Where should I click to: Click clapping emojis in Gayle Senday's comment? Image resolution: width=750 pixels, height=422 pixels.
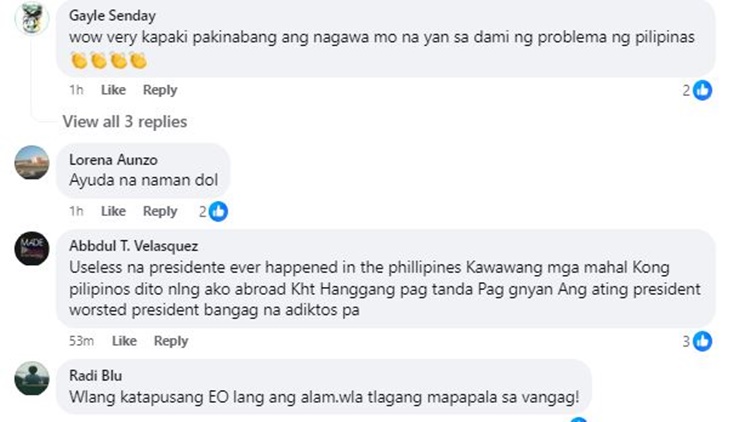coord(109,61)
